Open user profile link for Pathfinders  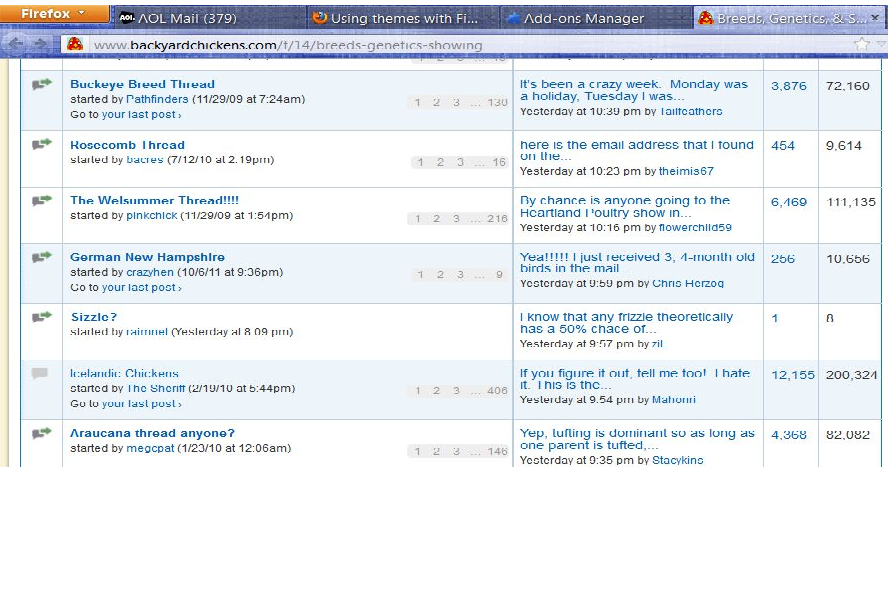158,99
